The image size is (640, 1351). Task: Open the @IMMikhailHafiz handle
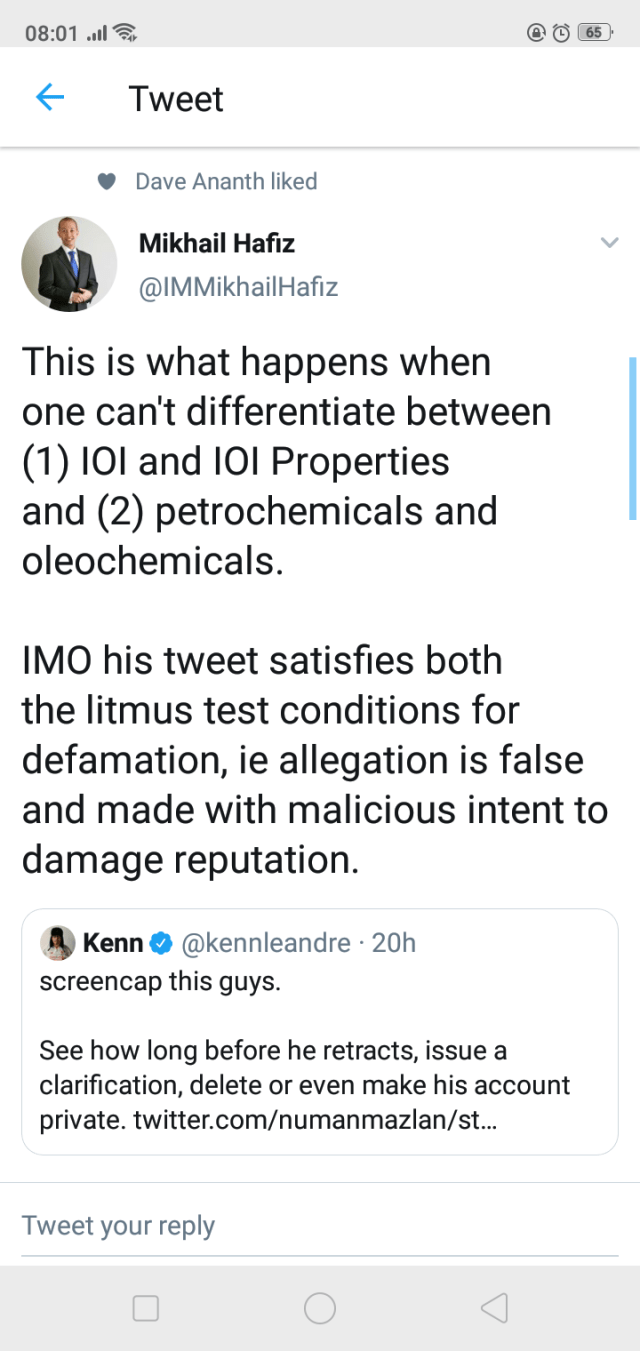click(238, 288)
